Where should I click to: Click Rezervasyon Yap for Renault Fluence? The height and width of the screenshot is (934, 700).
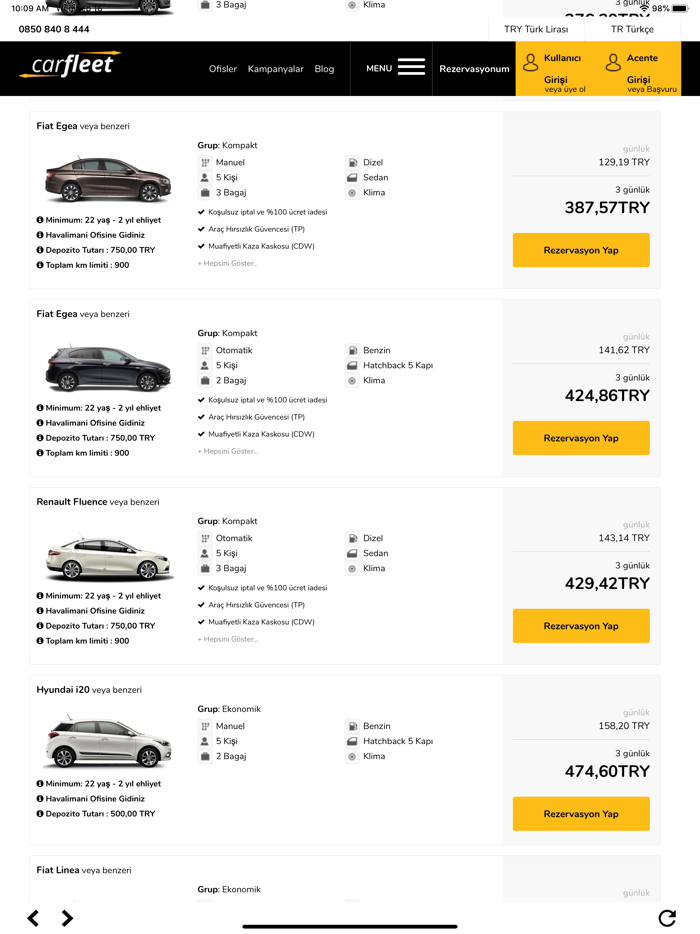coord(580,626)
